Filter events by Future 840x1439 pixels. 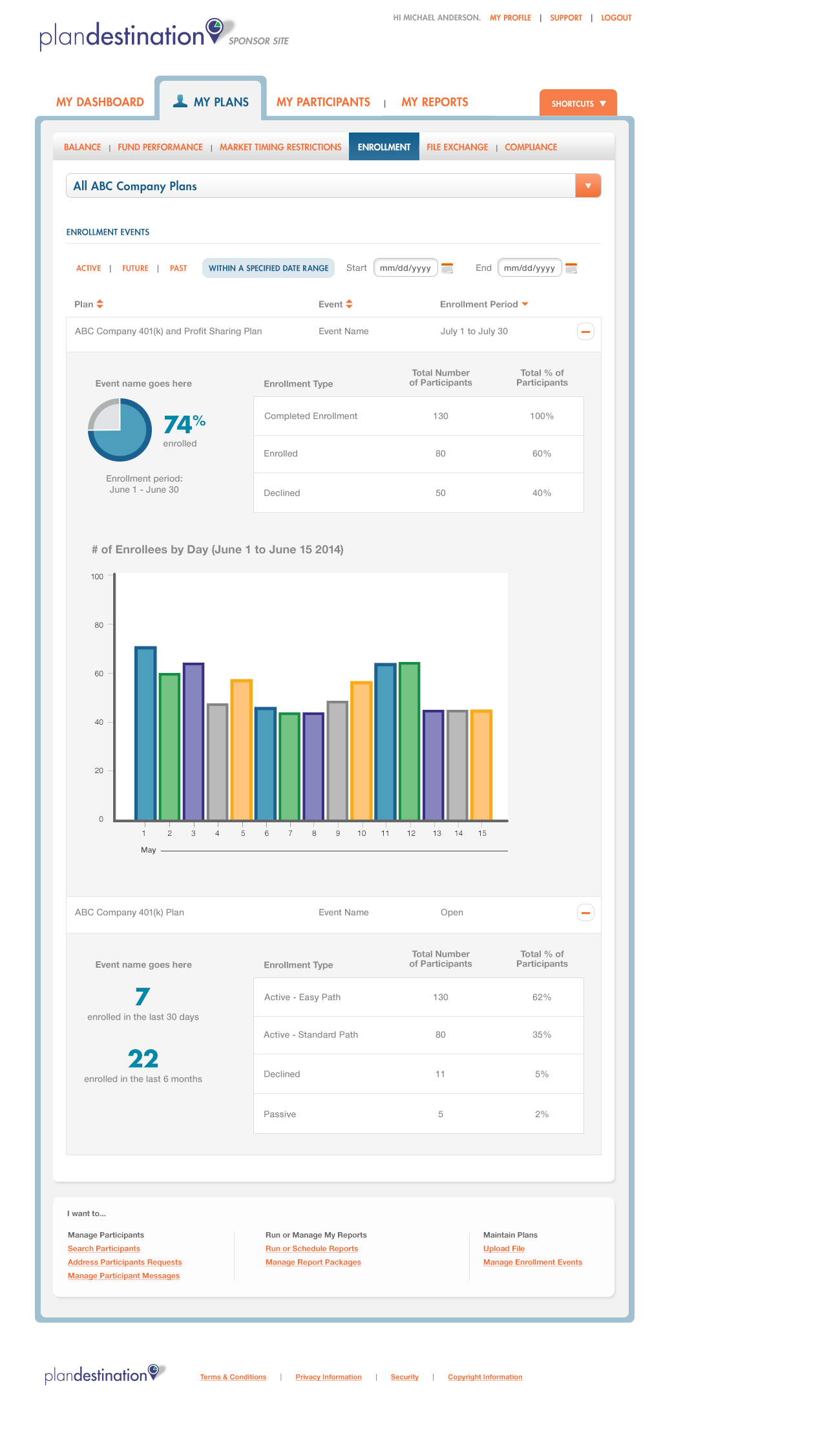135,268
